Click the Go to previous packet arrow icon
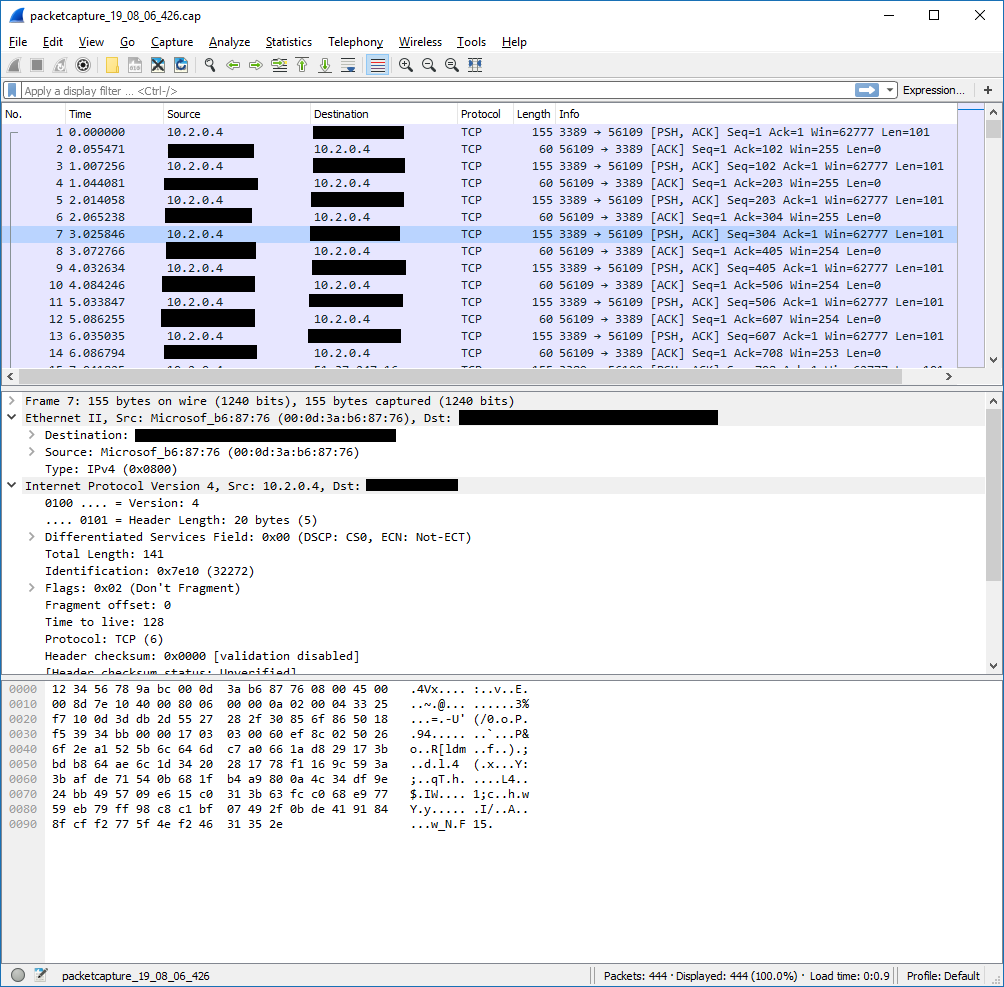 coord(234,65)
